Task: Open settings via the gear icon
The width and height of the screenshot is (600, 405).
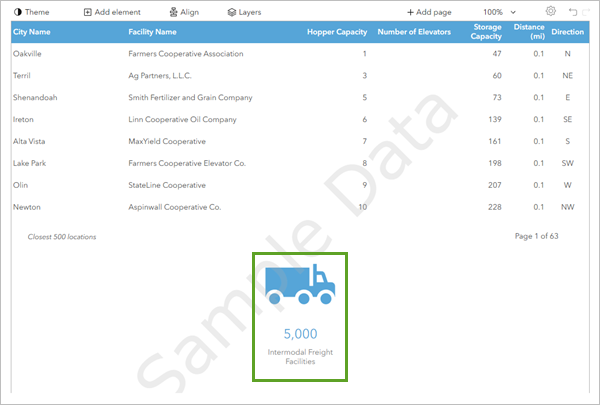Action: [551, 11]
